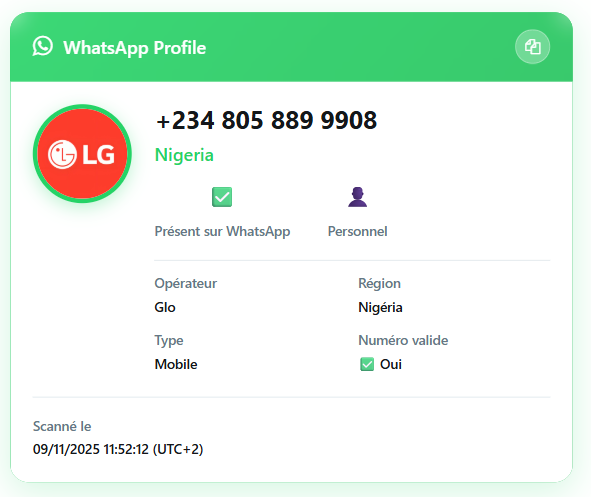Click the WhatsApp logo in header
The image size is (591, 497).
point(43,47)
